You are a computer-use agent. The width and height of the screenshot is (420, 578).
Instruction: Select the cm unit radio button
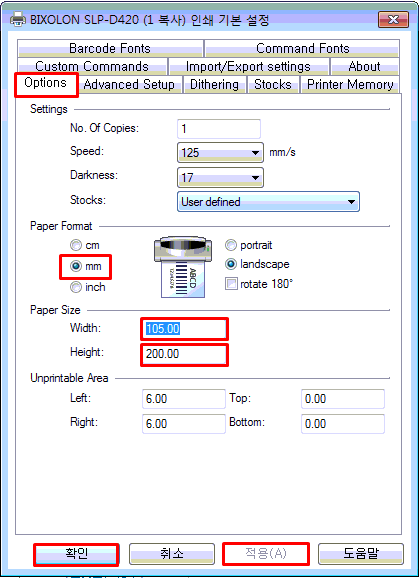(x=76, y=245)
